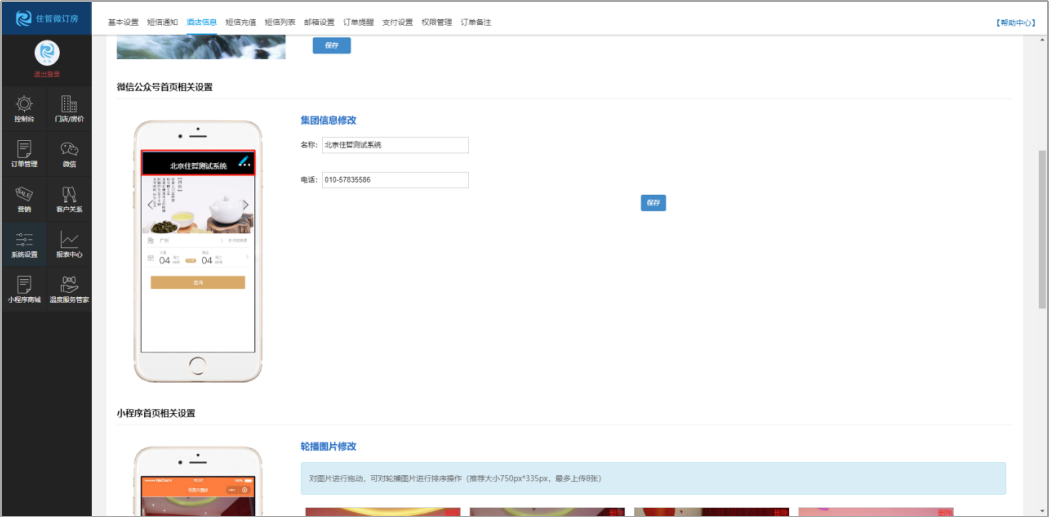The image size is (1049, 517).
Task: Open 门店/房价 in the sidebar
Action: 69,108
